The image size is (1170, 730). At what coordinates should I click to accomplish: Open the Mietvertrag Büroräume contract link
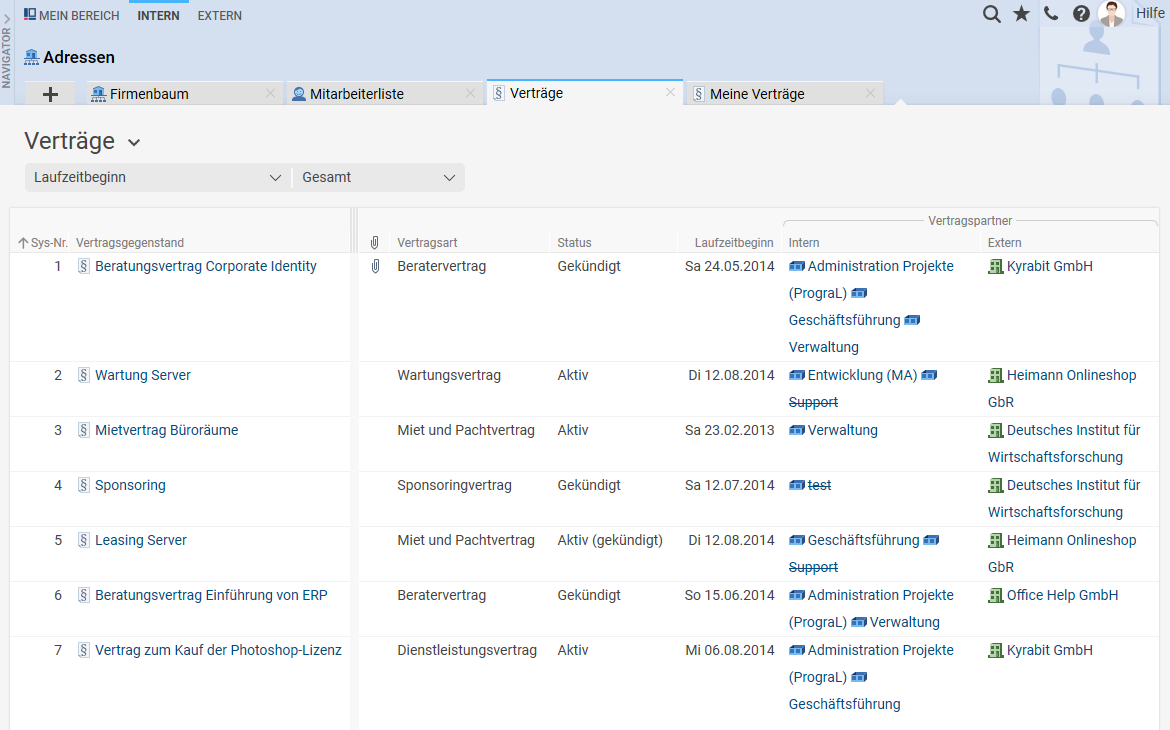164,429
